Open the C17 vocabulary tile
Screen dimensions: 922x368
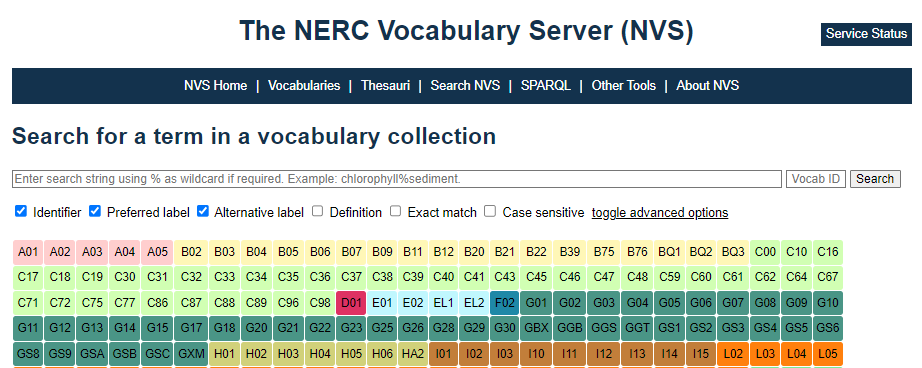pyautogui.click(x=28, y=277)
